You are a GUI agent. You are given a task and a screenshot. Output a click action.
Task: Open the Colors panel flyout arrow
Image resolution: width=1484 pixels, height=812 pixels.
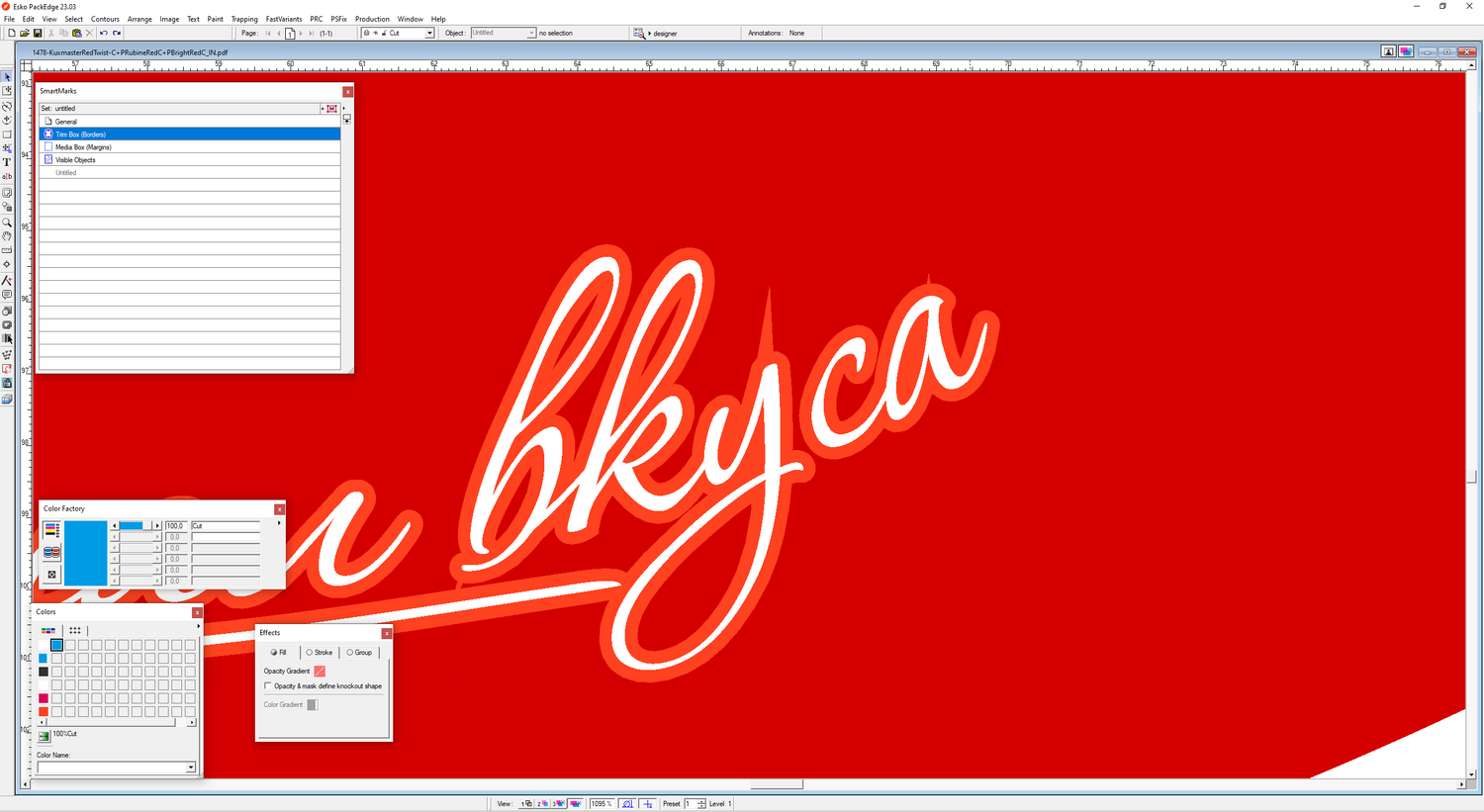click(198, 626)
